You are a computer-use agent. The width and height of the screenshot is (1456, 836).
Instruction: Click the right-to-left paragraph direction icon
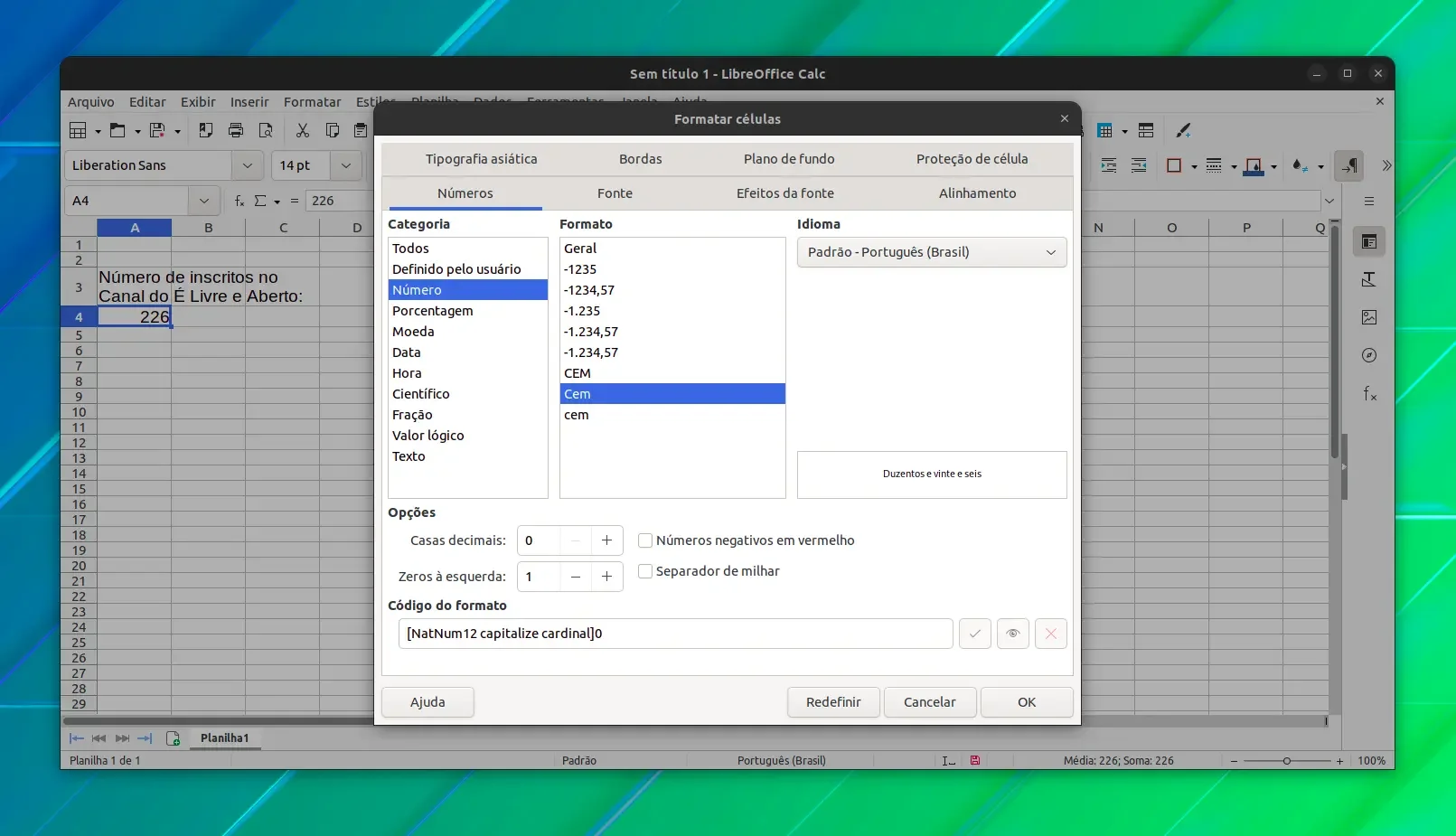[1349, 165]
